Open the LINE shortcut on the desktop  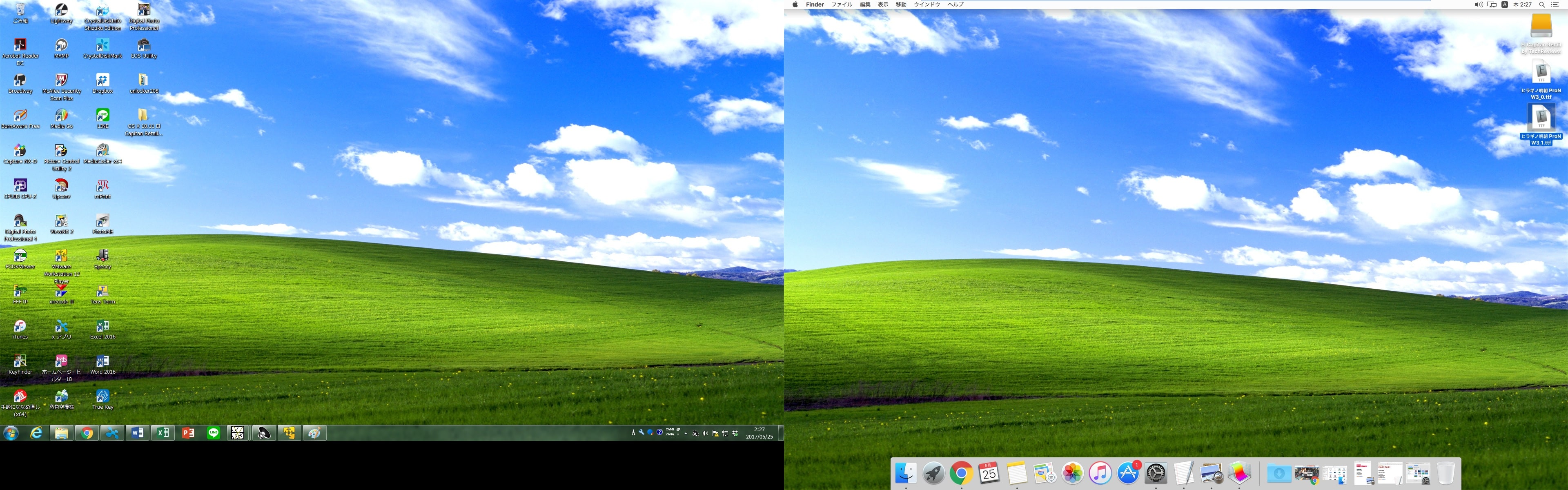pos(103,119)
